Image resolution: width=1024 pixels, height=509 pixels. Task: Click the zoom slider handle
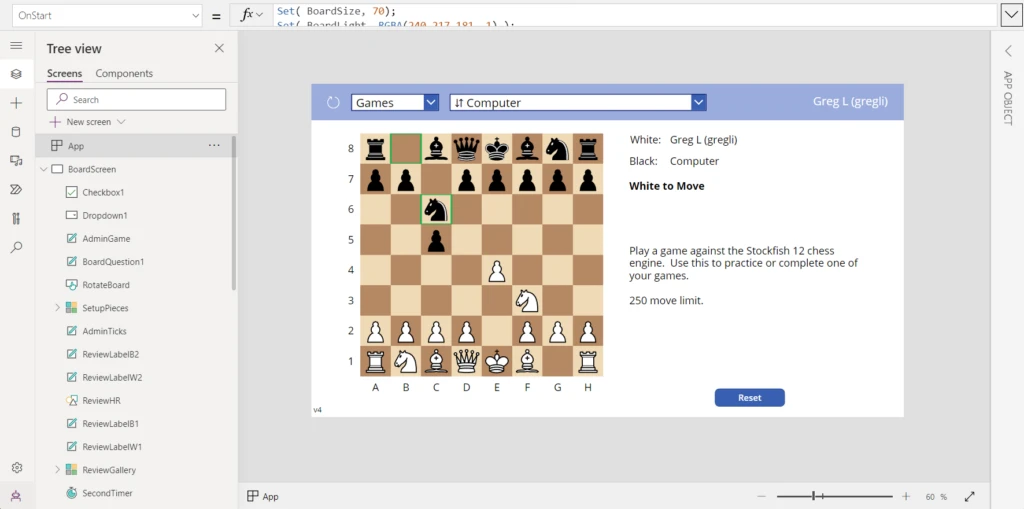point(816,496)
